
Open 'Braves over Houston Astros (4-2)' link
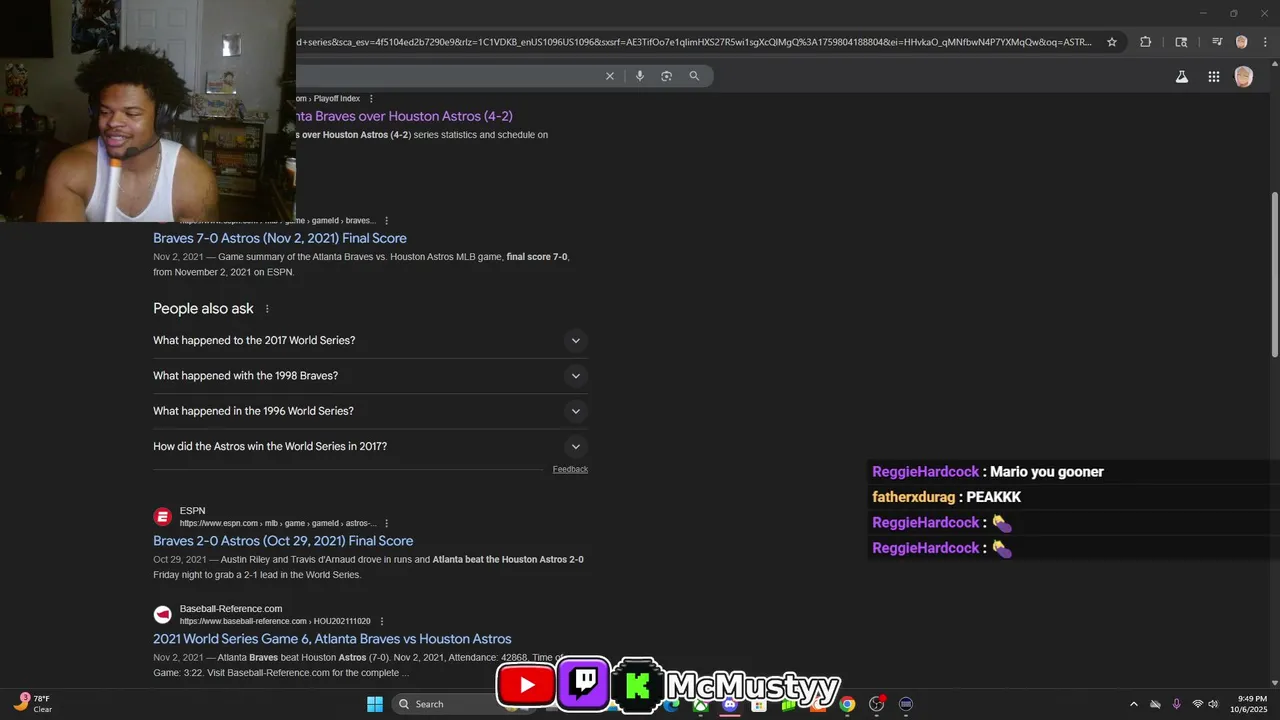tap(404, 116)
